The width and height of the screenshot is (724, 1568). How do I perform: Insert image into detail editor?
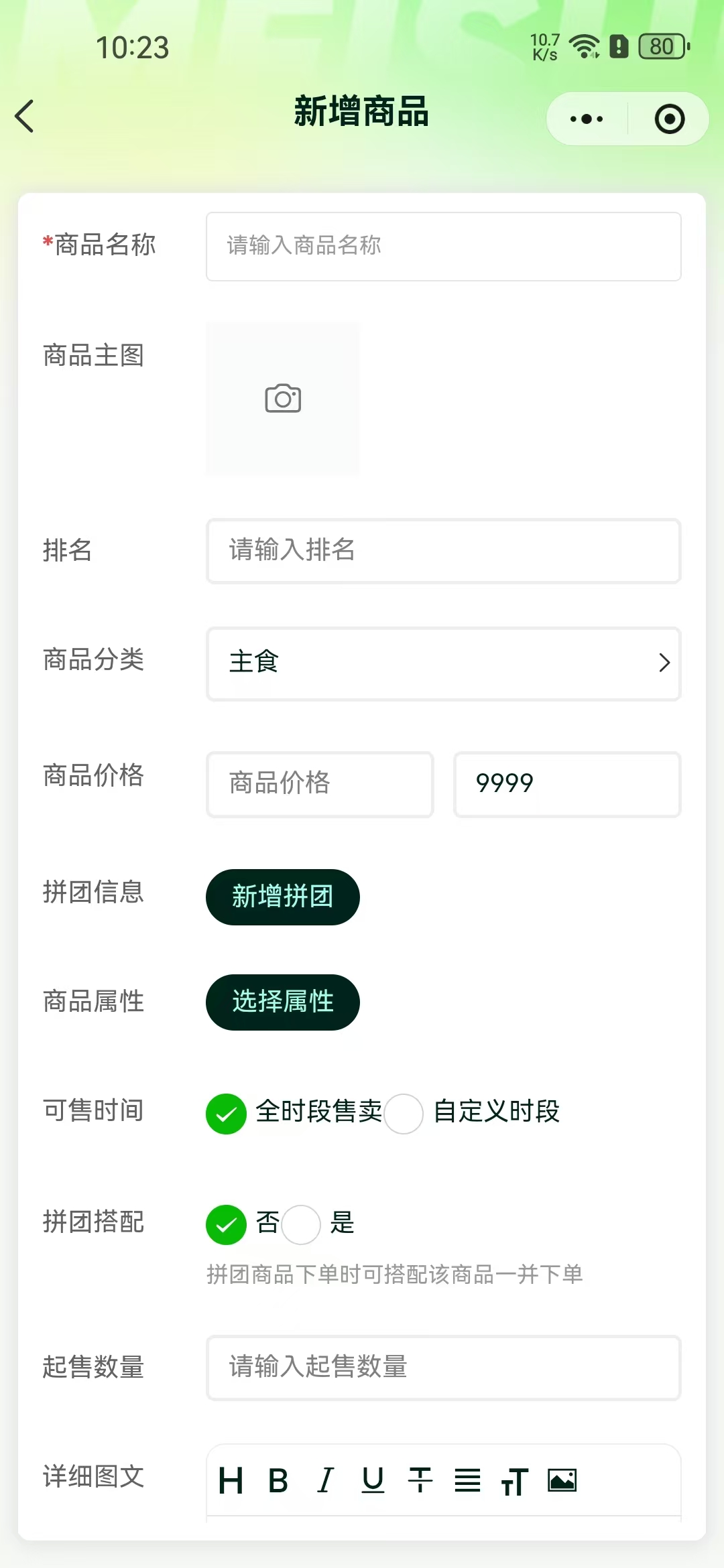(x=562, y=1480)
